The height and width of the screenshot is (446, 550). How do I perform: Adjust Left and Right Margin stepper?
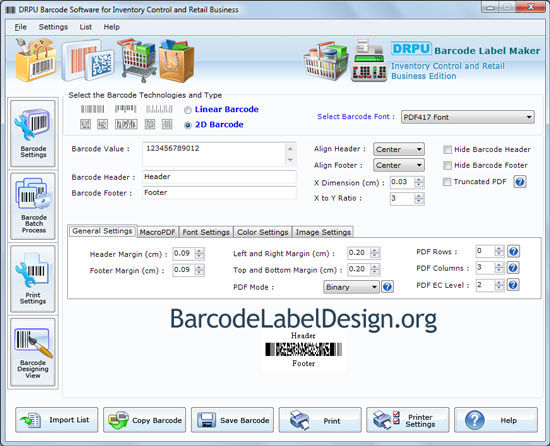(375, 253)
